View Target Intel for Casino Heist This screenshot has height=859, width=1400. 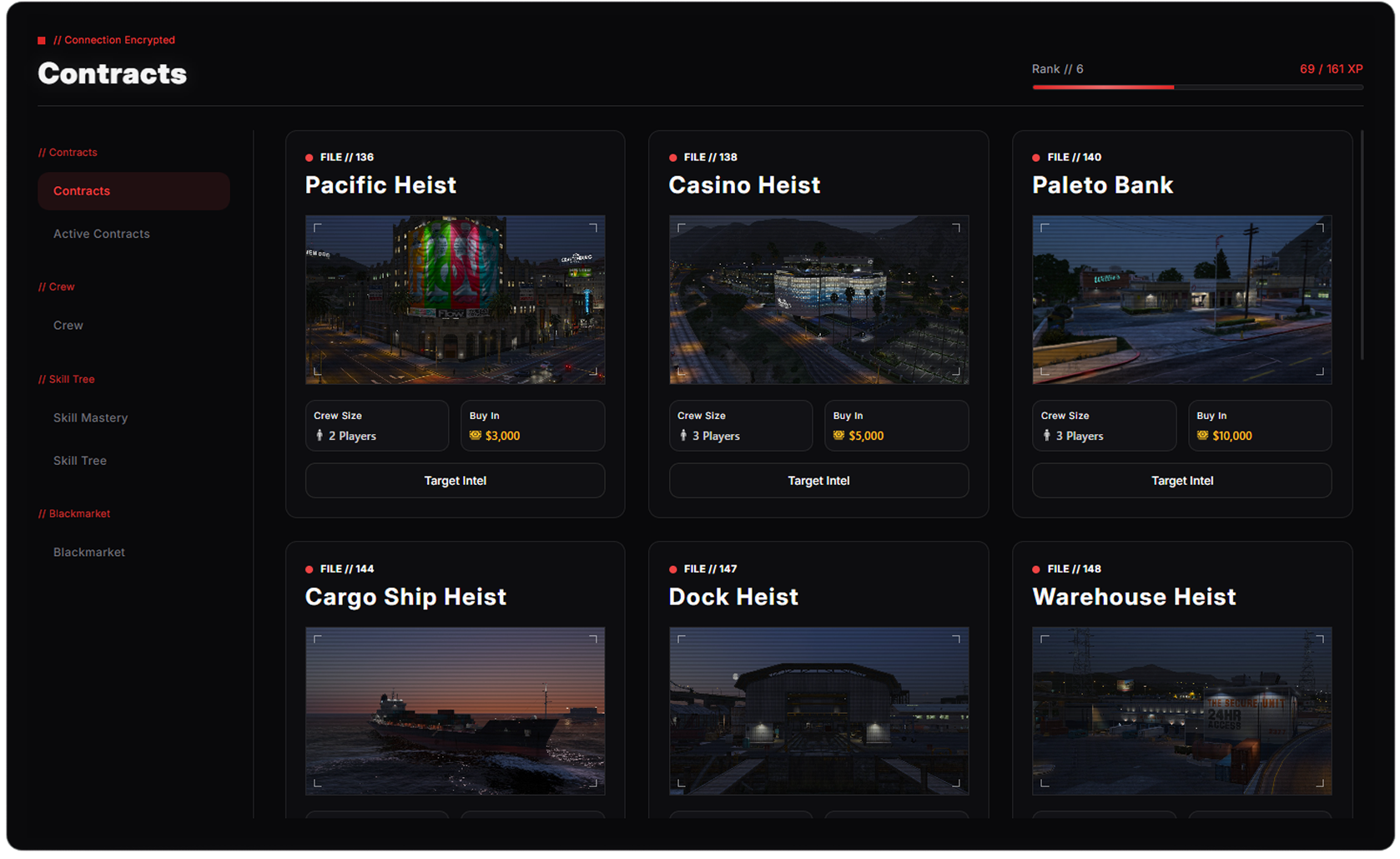(819, 481)
